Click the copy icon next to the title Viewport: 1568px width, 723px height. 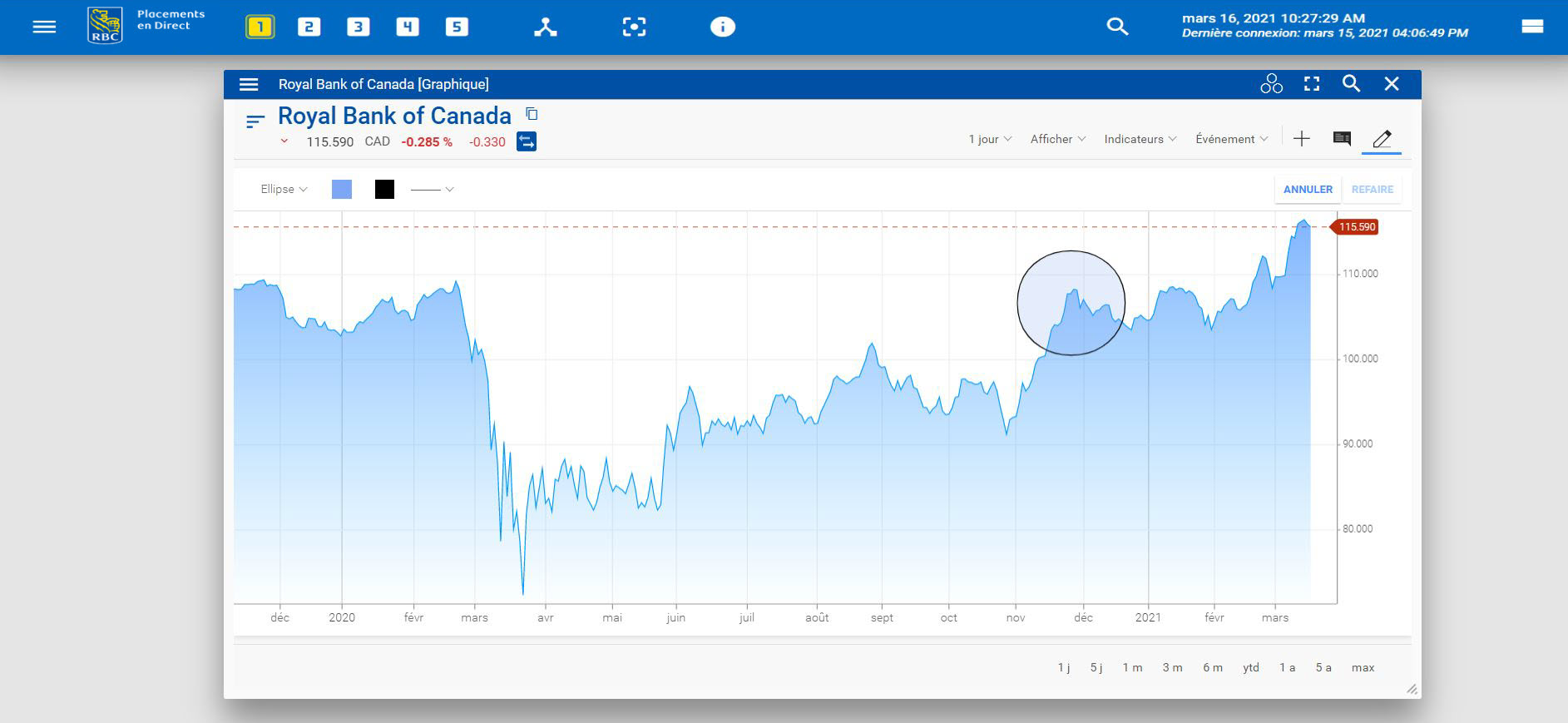(x=532, y=114)
